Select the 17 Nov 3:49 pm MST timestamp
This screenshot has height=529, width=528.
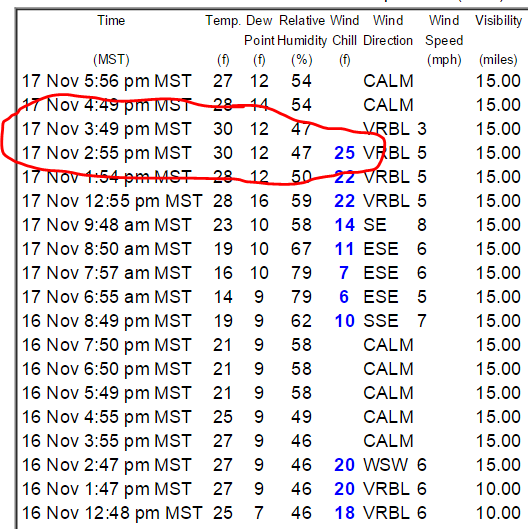point(107,129)
